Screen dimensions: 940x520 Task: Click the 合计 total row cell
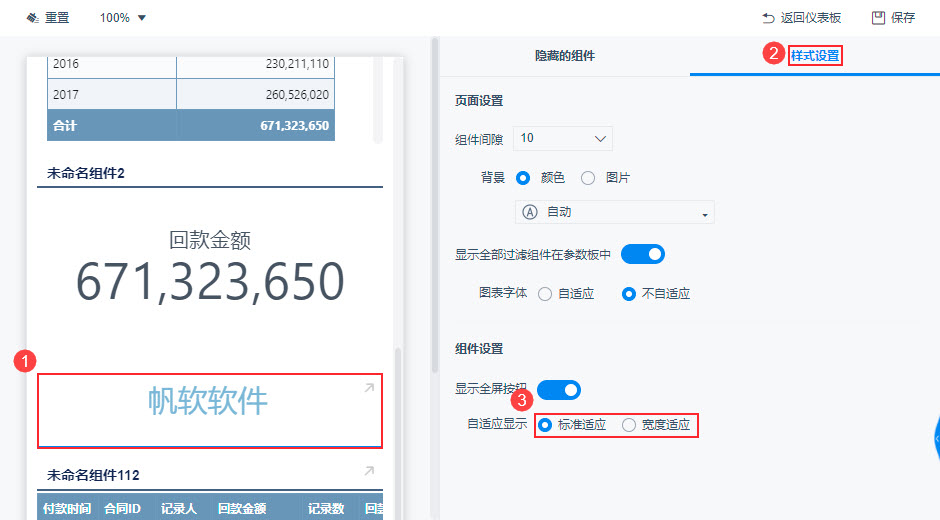pyautogui.click(x=112, y=125)
